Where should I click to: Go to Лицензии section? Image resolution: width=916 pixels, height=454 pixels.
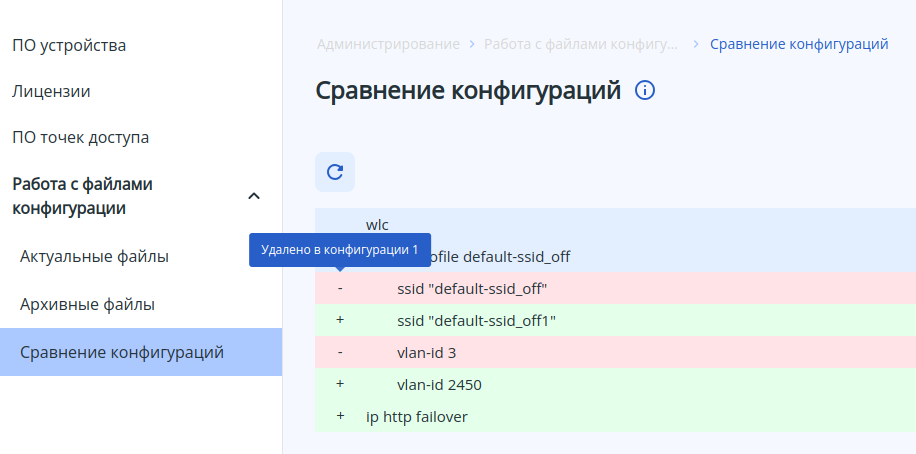pyautogui.click(x=51, y=91)
